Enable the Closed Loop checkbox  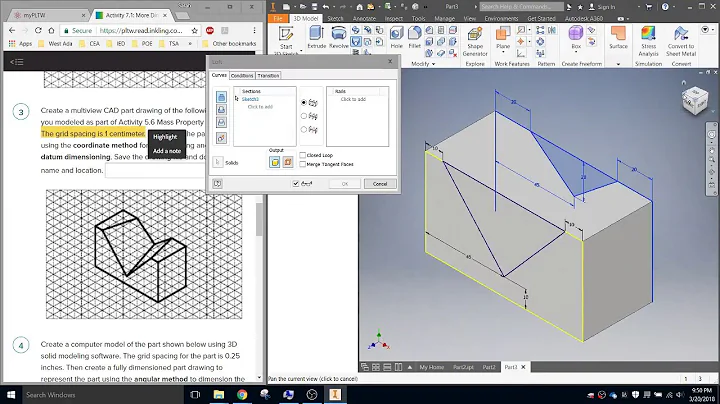coord(303,155)
